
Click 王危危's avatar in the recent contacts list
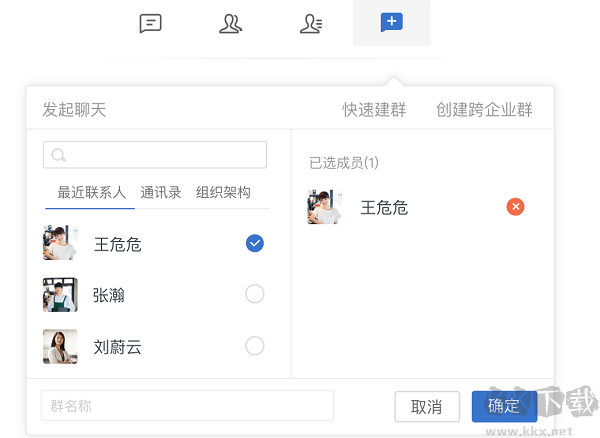(x=60, y=243)
